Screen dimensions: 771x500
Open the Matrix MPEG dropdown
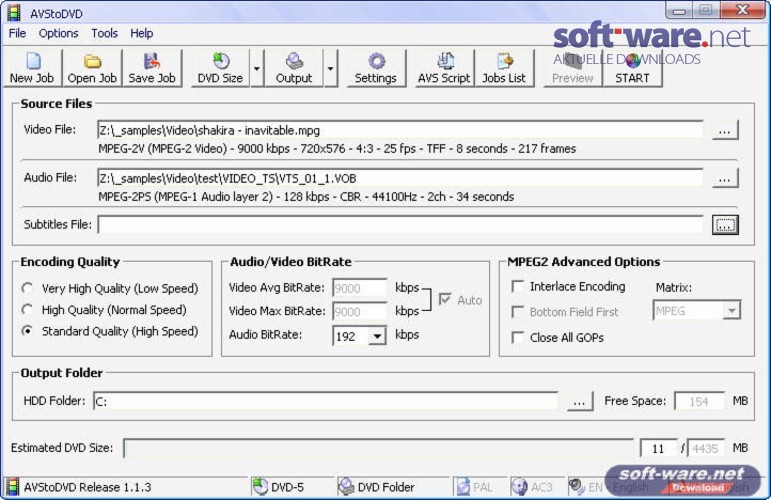(x=732, y=311)
